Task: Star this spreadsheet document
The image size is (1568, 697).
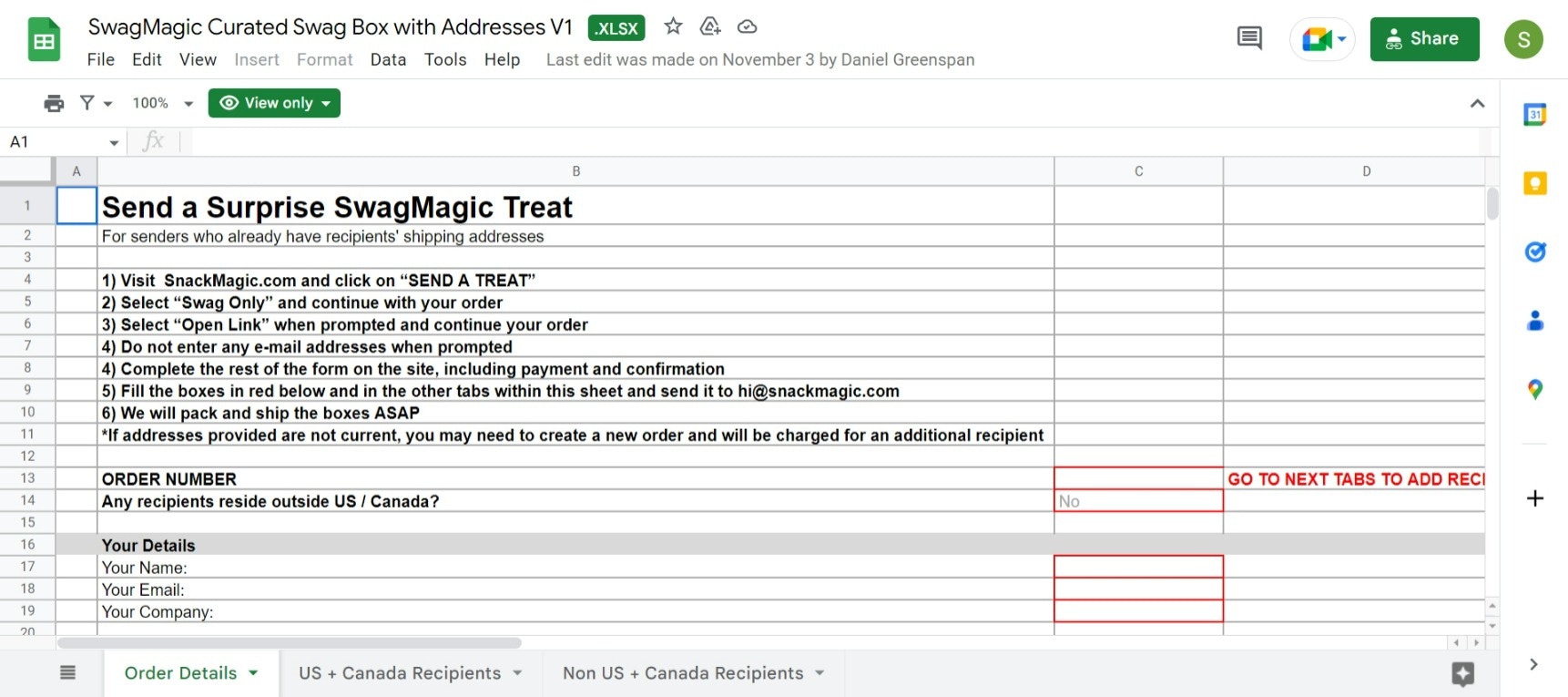Action: click(673, 26)
